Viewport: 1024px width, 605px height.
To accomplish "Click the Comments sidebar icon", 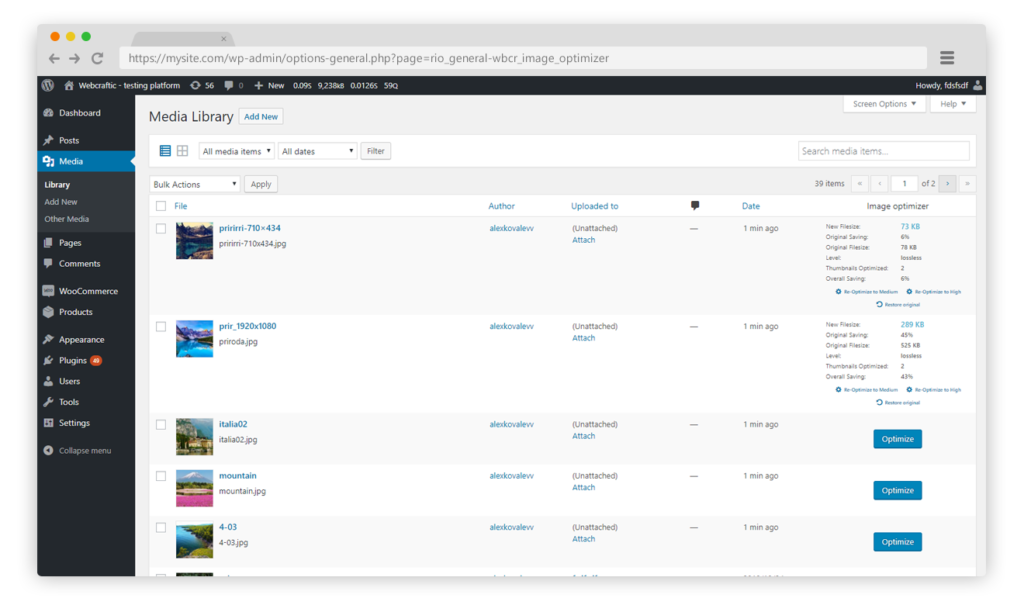I will pyautogui.click(x=48, y=263).
